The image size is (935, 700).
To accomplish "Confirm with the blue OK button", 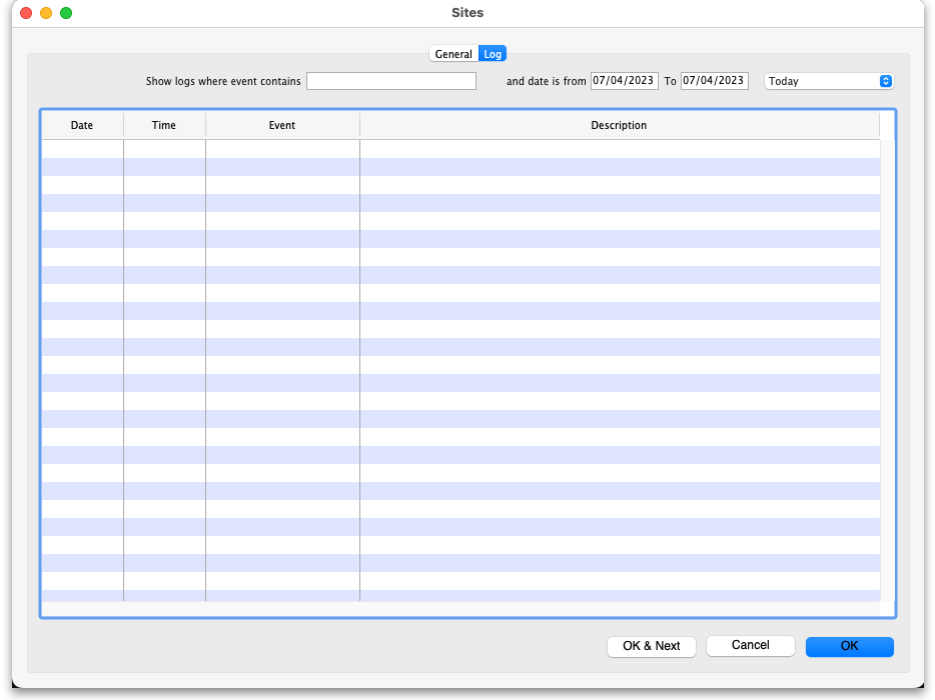I will [849, 646].
